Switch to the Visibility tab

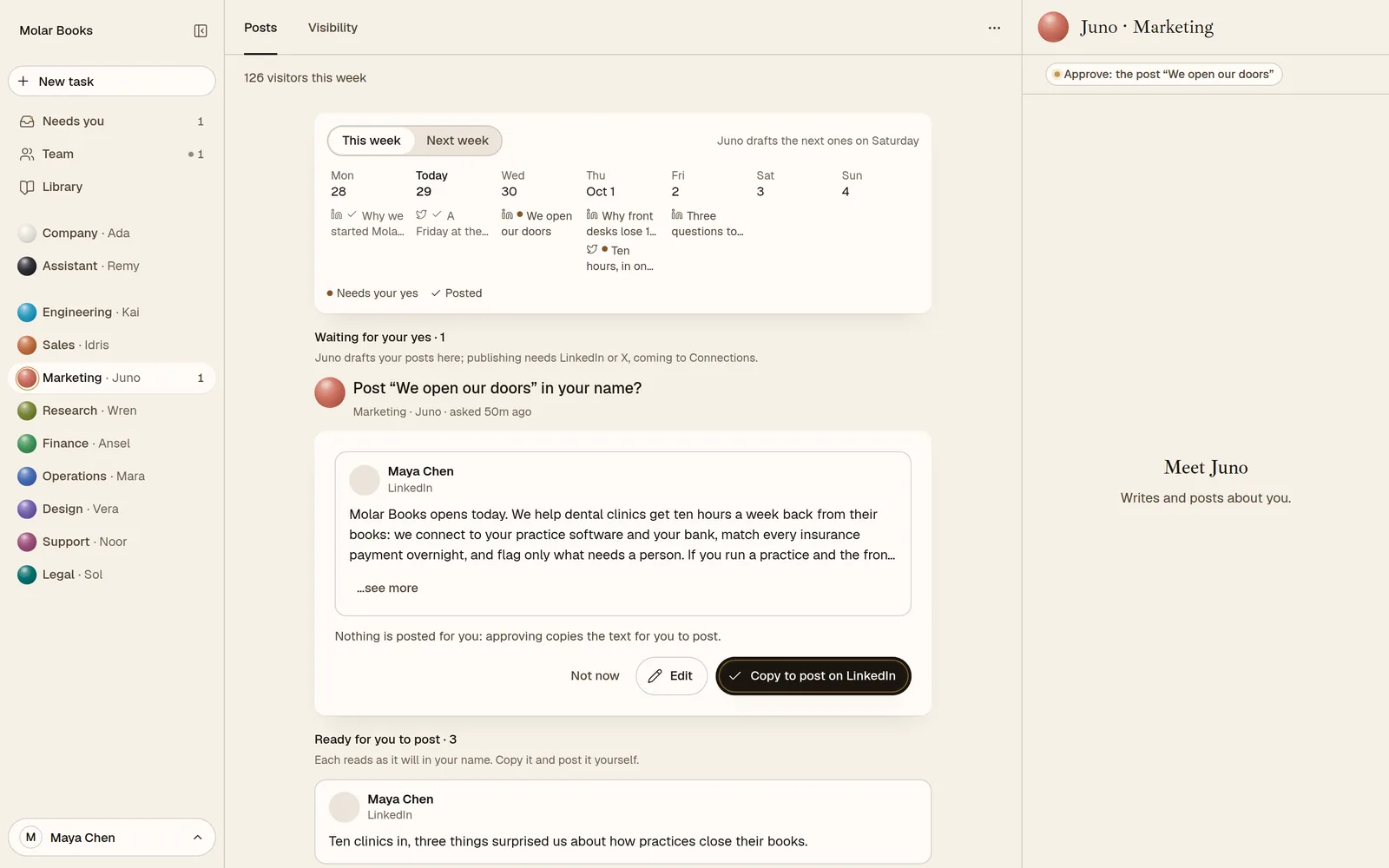(x=332, y=28)
